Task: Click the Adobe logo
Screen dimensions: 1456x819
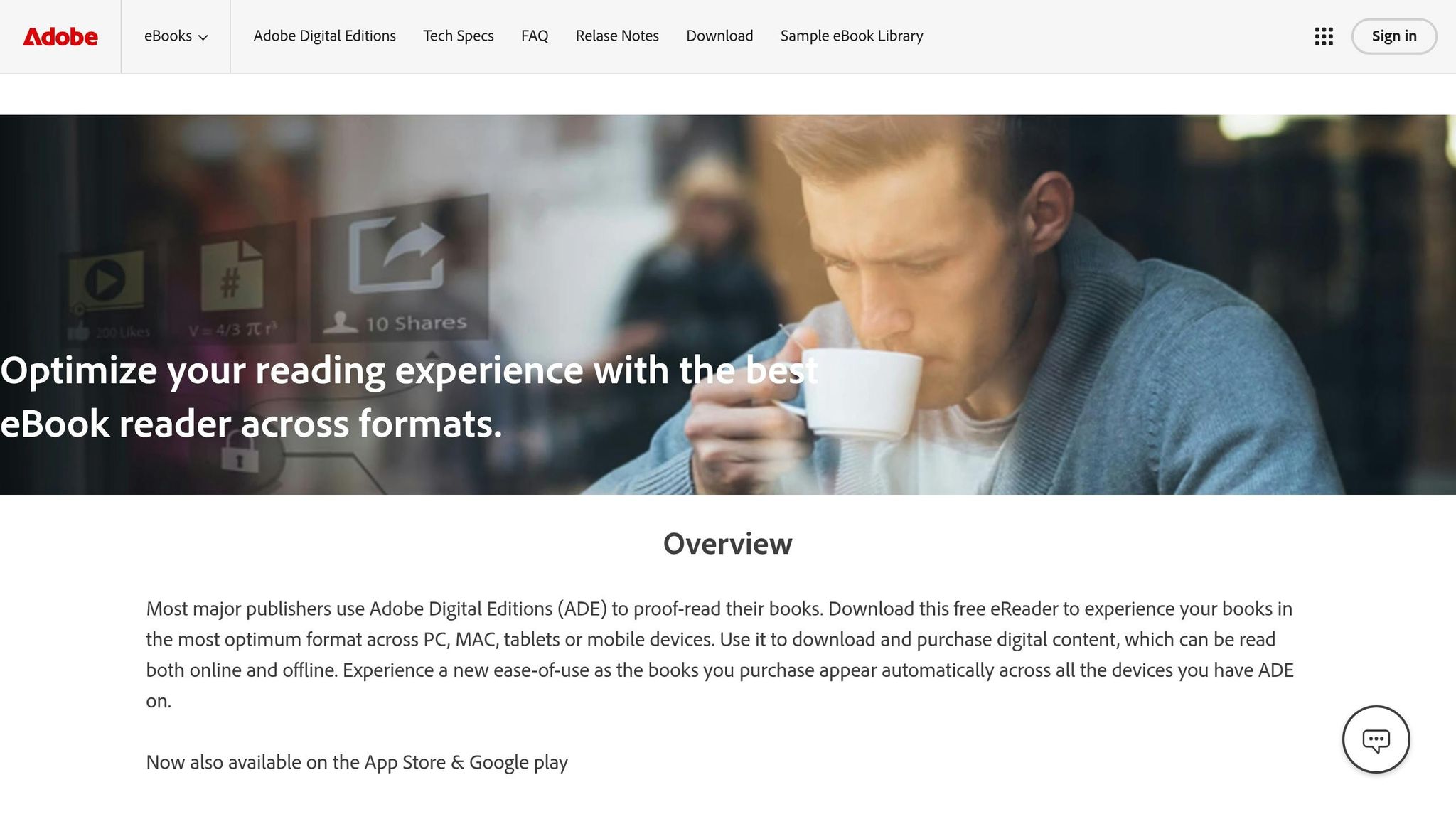Action: pos(60,36)
